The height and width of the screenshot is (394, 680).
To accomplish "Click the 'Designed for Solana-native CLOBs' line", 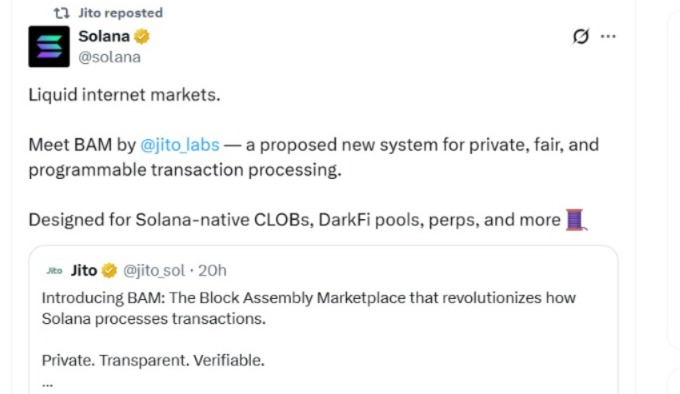I will pos(295,220).
